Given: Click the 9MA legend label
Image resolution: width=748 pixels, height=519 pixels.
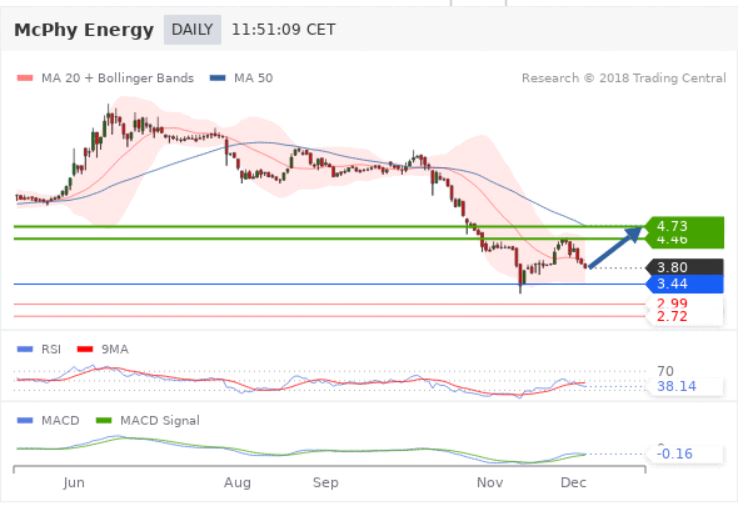Looking at the screenshot, I should click(115, 349).
